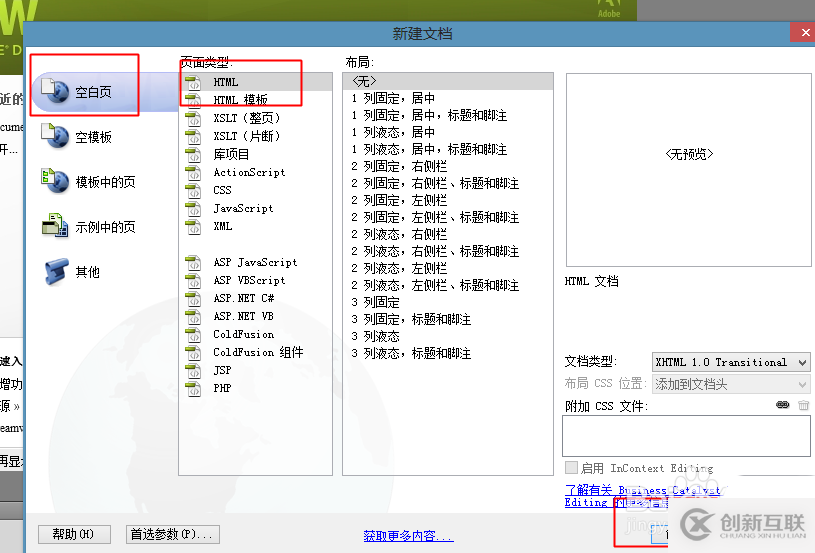Click the 库项目 file icon
Viewport: 815px width, 553px height.
point(193,154)
